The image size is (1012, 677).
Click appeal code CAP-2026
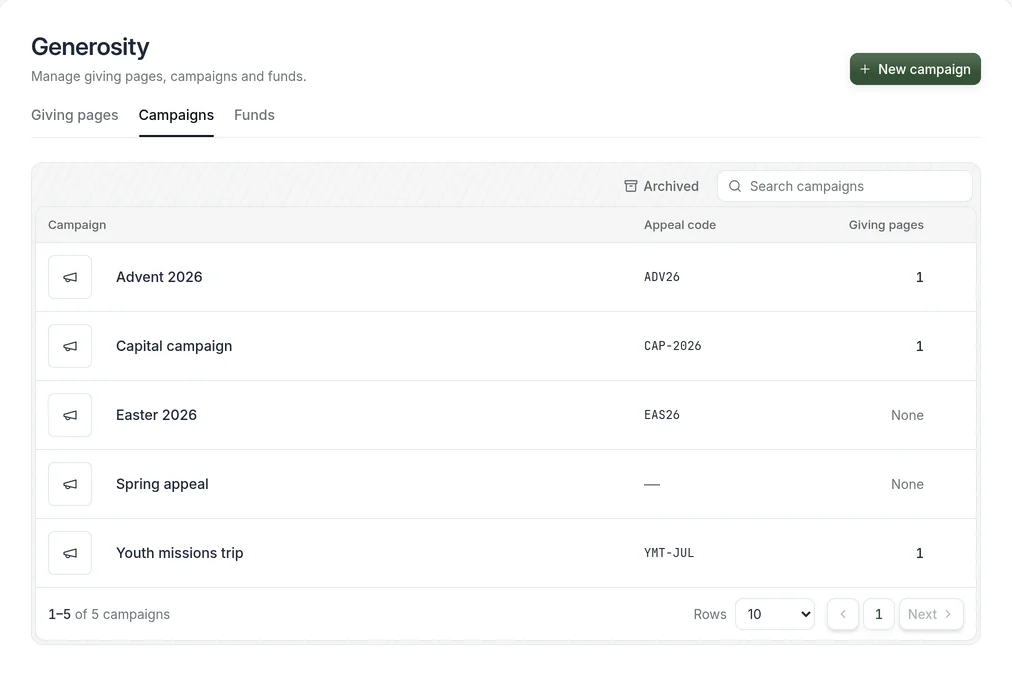(x=673, y=346)
